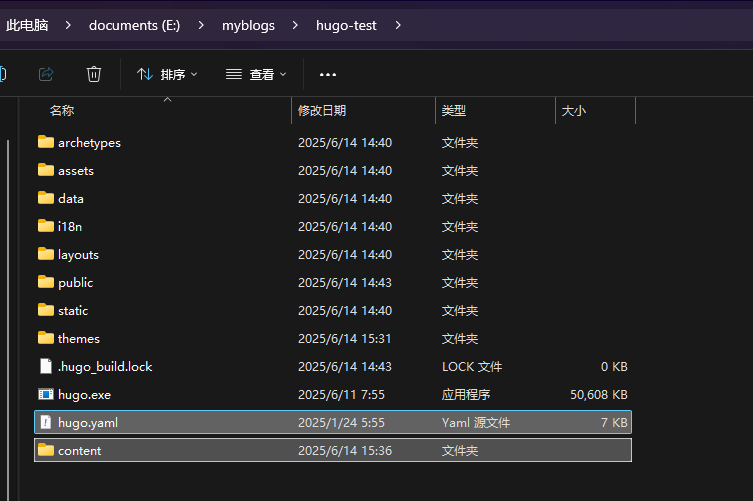
Task: Select the hugo.exe file name
Action: coord(85,395)
